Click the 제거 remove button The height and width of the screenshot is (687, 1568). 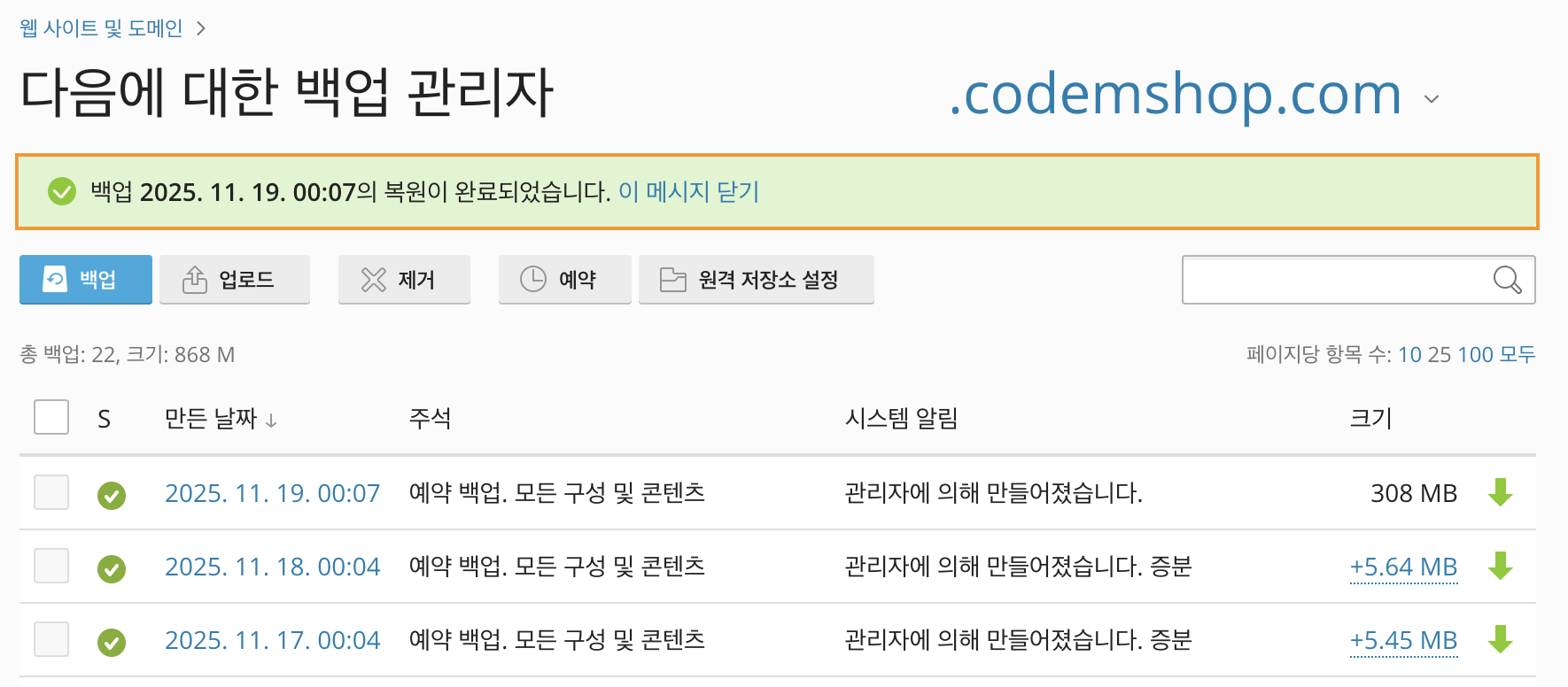[x=404, y=280]
